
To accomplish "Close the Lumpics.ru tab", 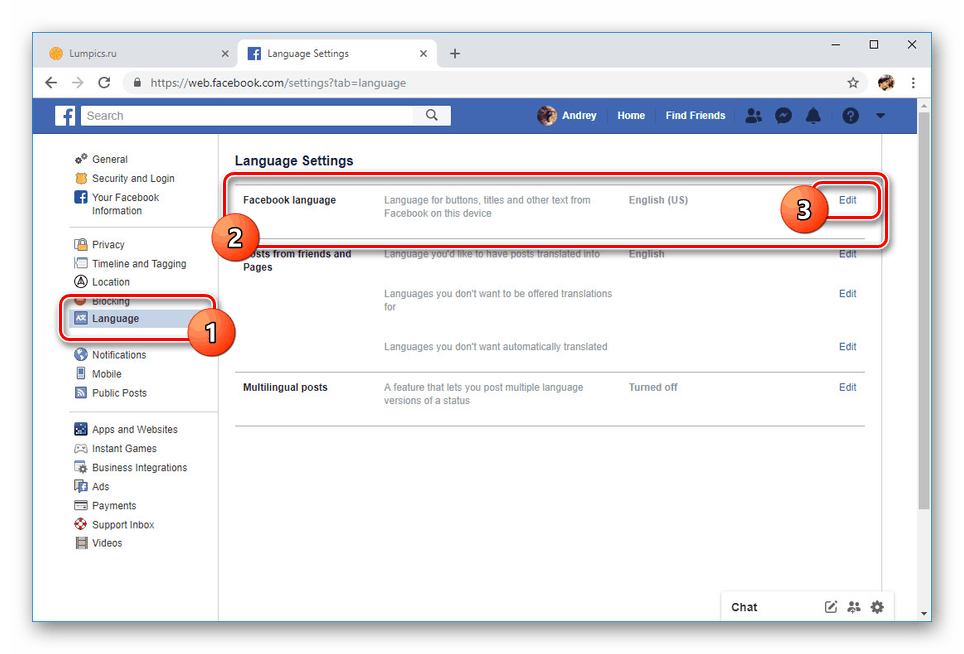I will [x=225, y=53].
